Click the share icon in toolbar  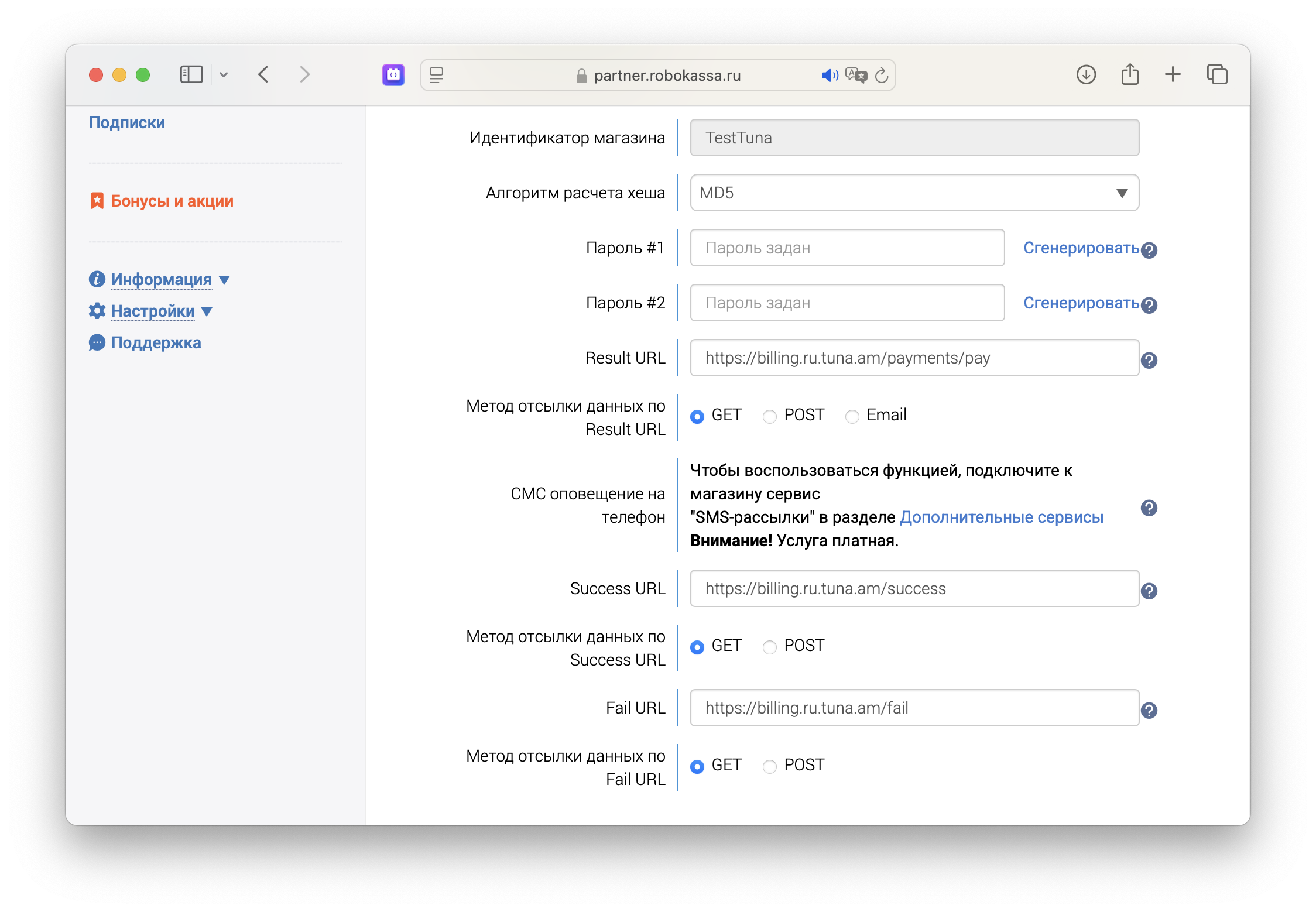click(1130, 75)
